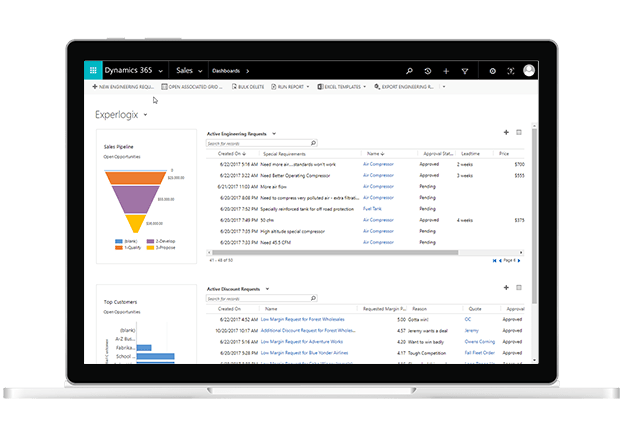Click the help question mark icon
This screenshot has height=436, width=623.
511,71
